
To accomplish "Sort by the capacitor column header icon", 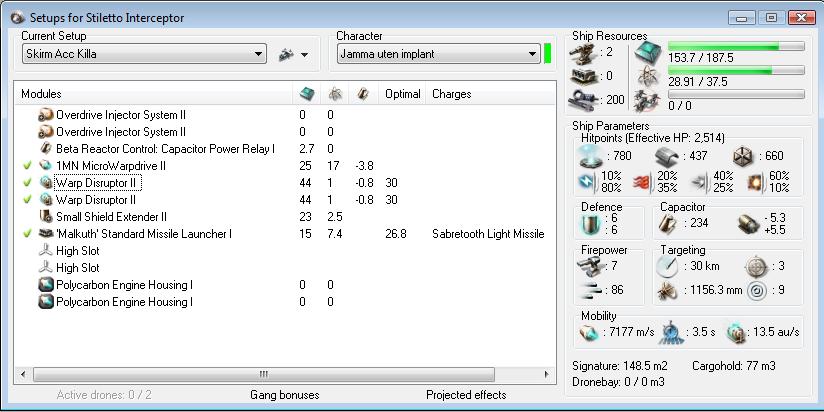I will coord(364,94).
